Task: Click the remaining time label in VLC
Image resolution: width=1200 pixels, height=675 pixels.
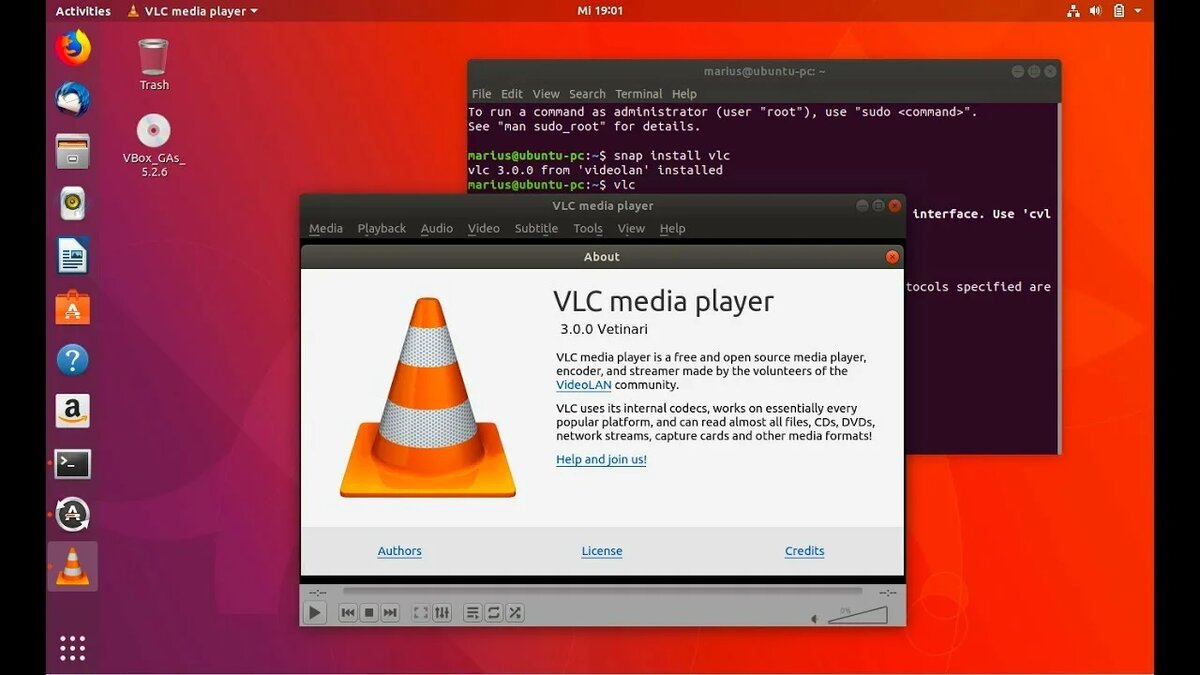Action: 887,592
